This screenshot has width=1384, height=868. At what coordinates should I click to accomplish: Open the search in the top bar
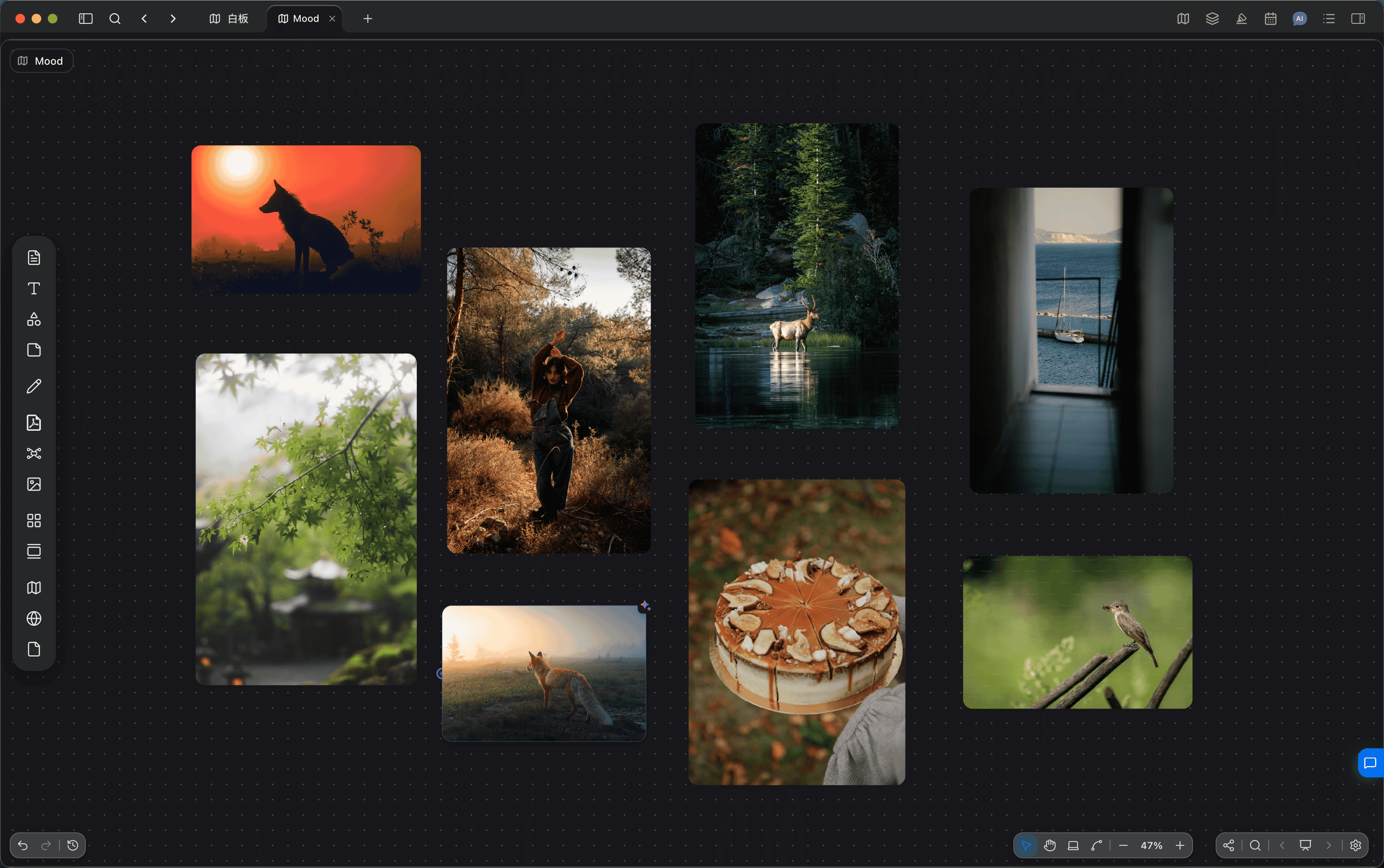115,18
